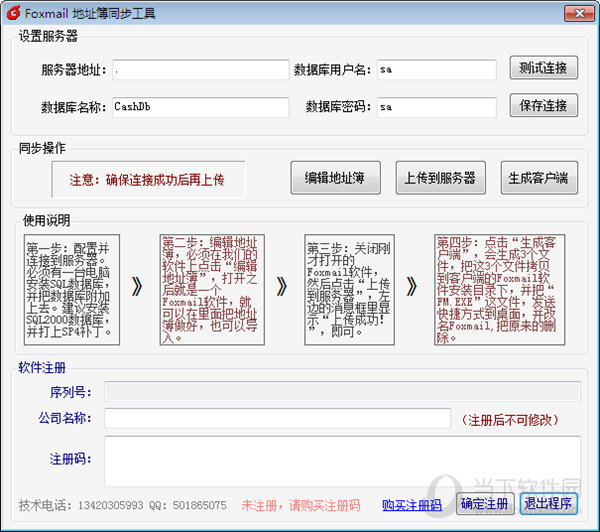Click the 公司名称 input field
The image size is (600, 532).
click(278, 419)
